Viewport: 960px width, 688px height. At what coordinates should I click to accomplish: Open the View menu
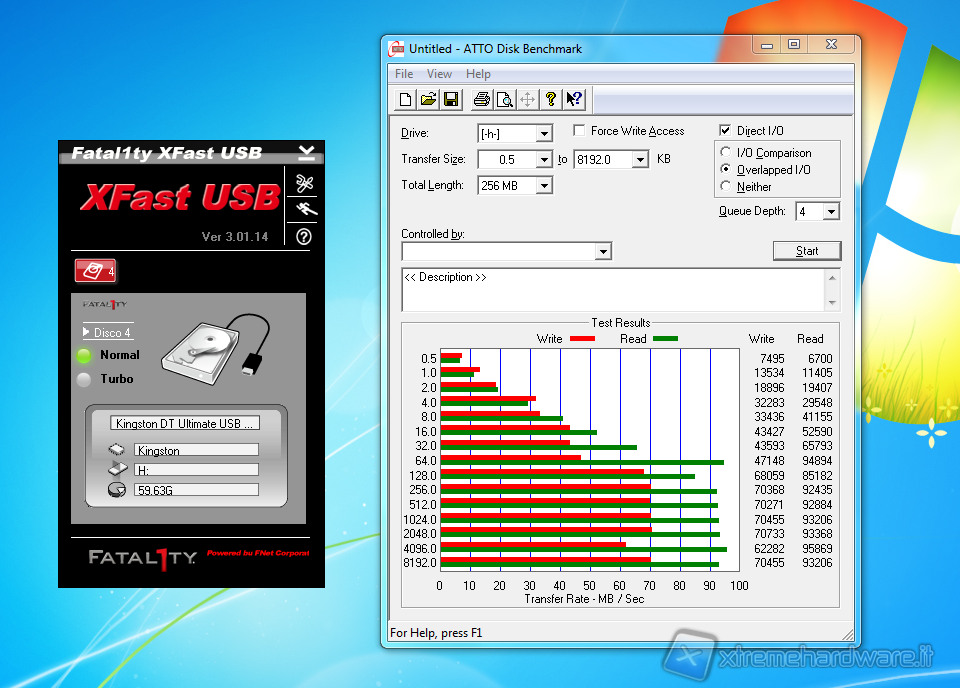tap(439, 74)
